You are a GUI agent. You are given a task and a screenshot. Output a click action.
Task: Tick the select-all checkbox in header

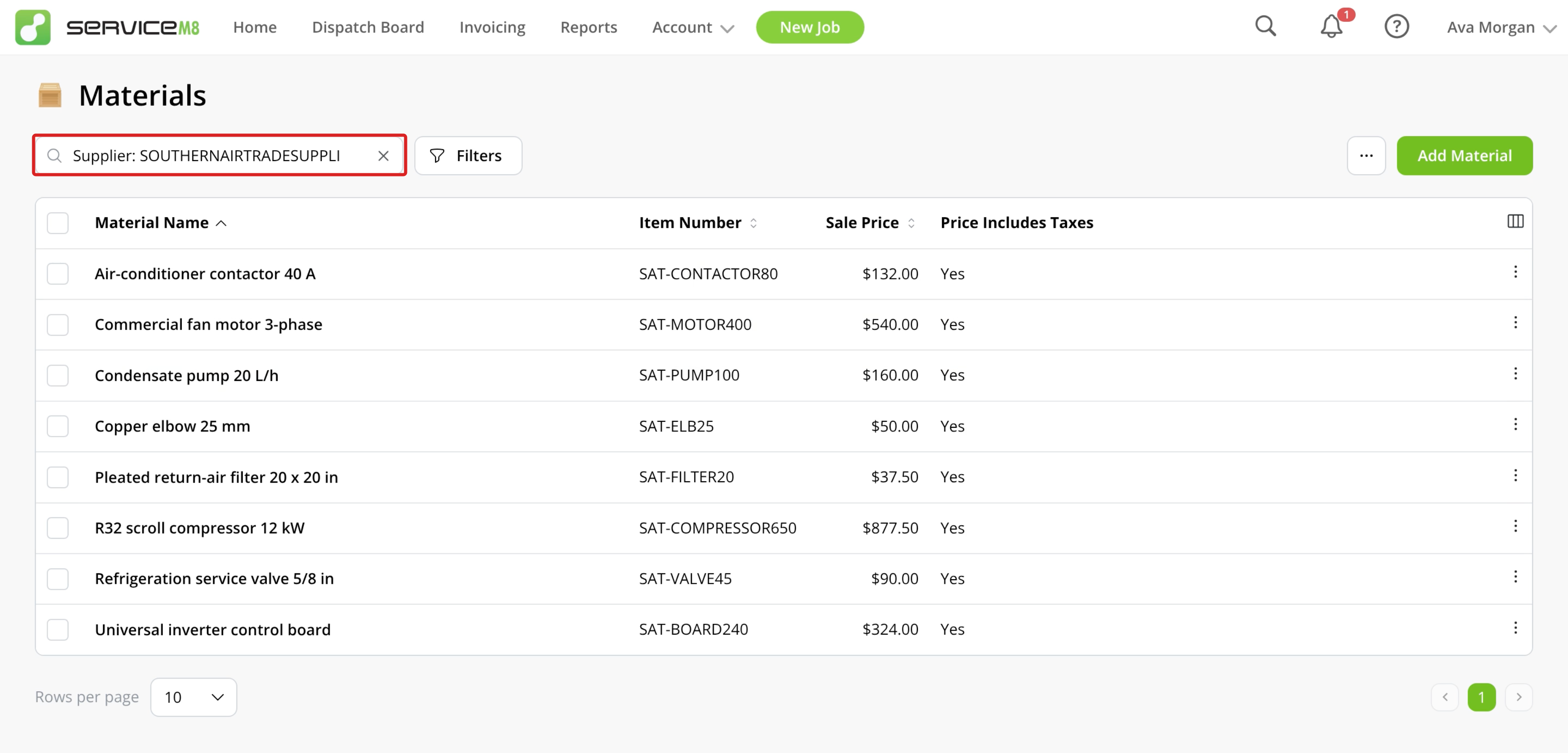[x=58, y=223]
